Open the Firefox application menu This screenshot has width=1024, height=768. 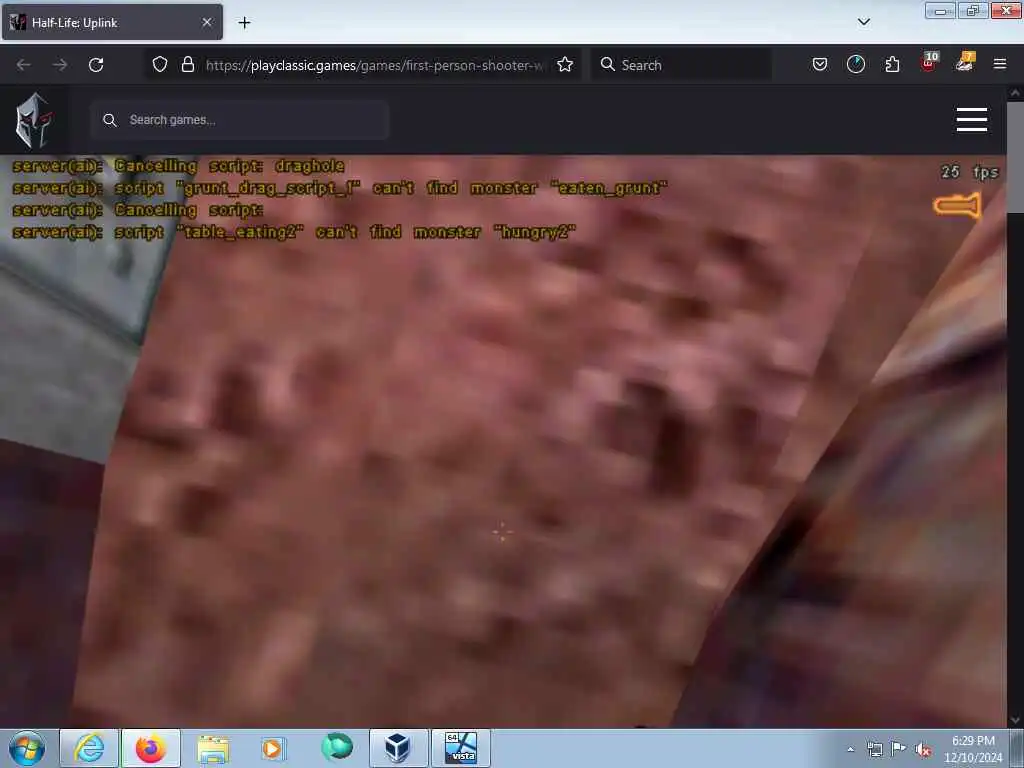coord(1000,64)
